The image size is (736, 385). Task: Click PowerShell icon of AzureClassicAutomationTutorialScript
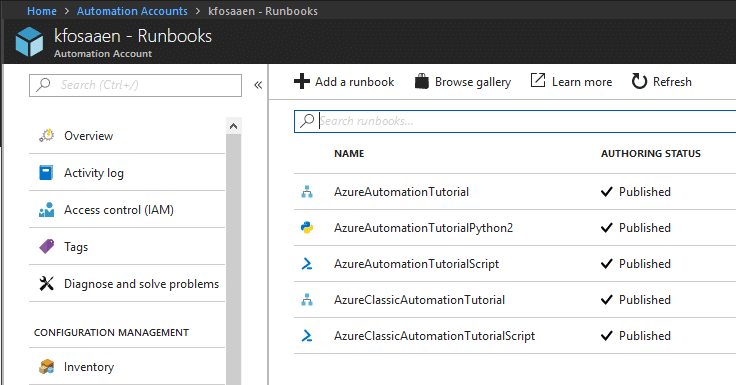tap(307, 336)
